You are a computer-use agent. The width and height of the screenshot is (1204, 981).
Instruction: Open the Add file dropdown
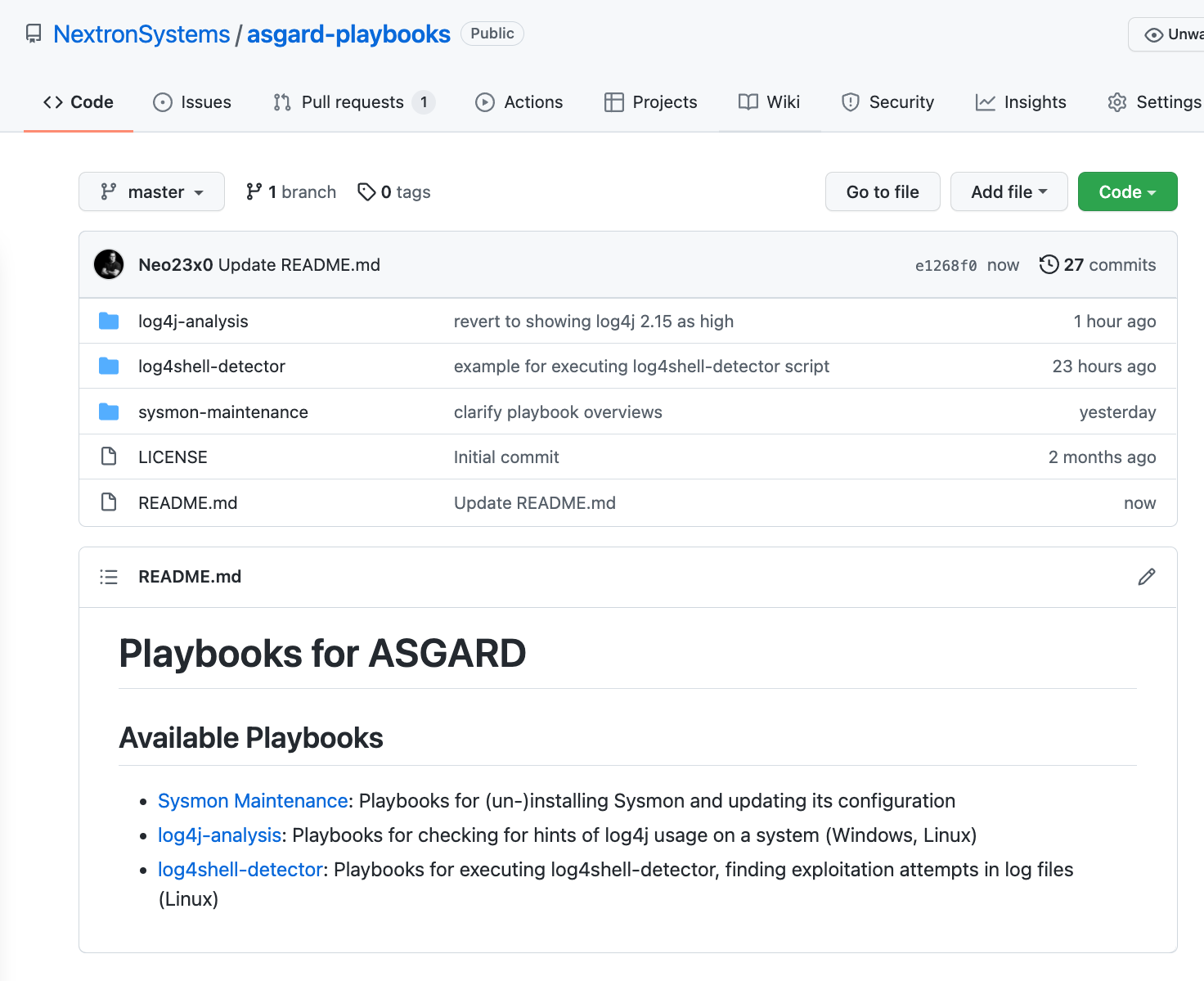(x=1009, y=191)
